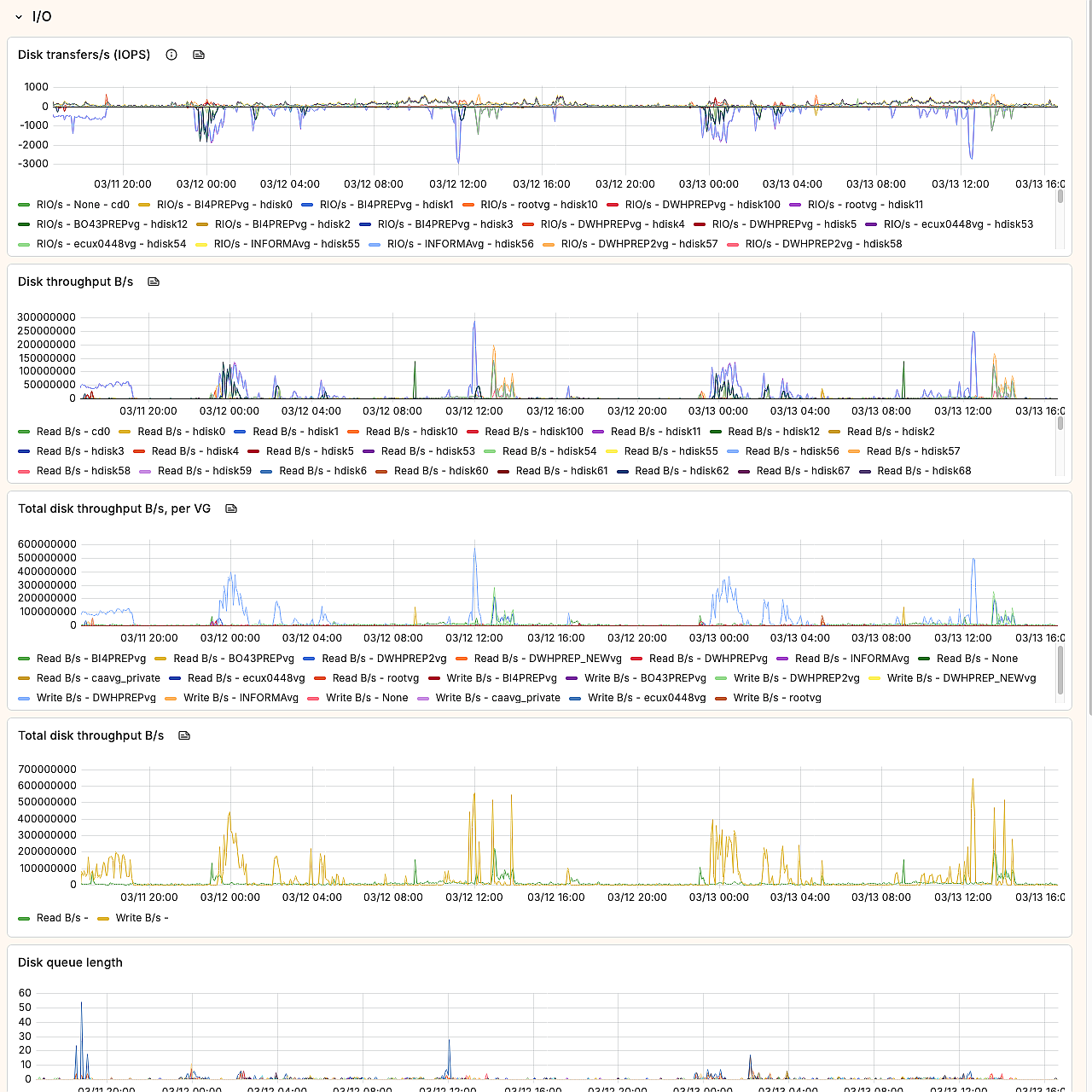Toggle 'Write B/s - DWHPREPvg' legend entry
Viewport: 1092px width, 1092px height.
96,698
